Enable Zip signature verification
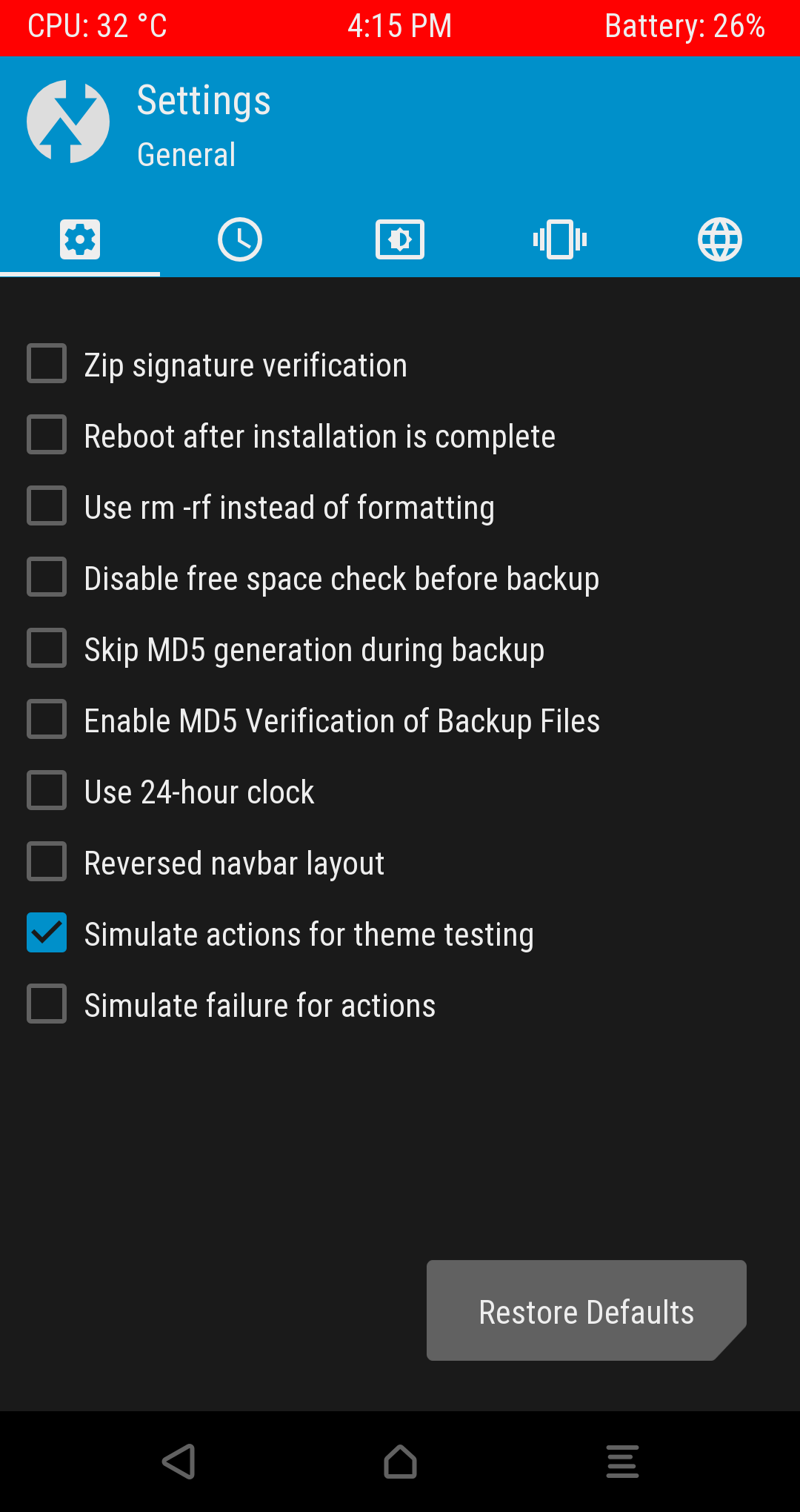This screenshot has height=1512, width=800. [47, 363]
